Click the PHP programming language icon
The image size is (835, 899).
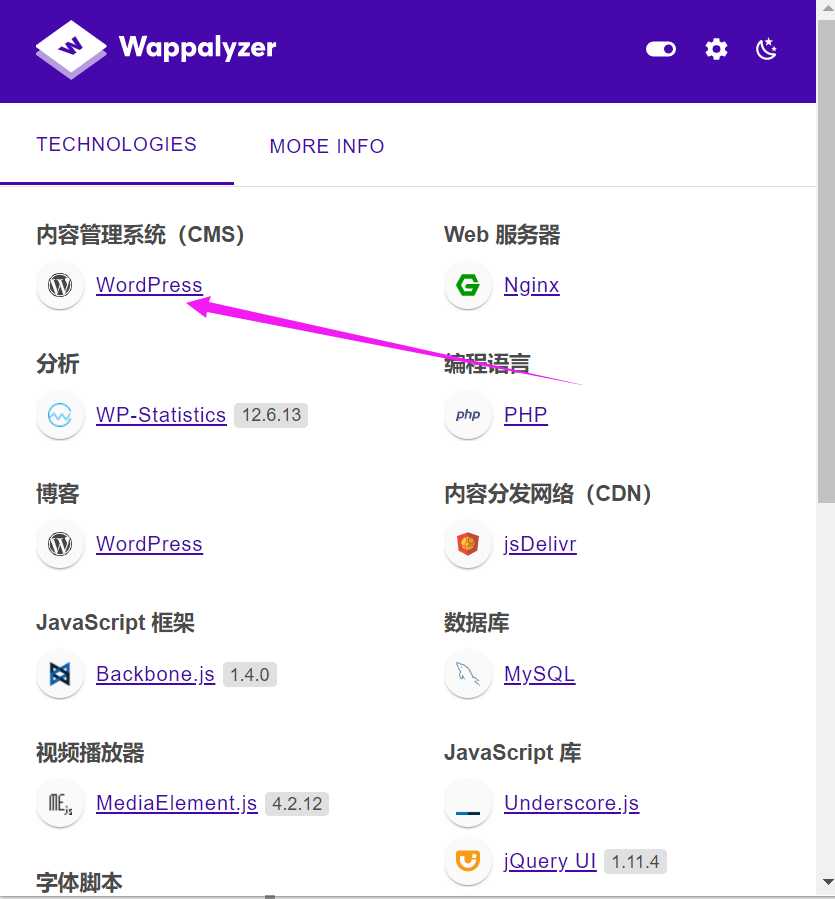pos(468,415)
